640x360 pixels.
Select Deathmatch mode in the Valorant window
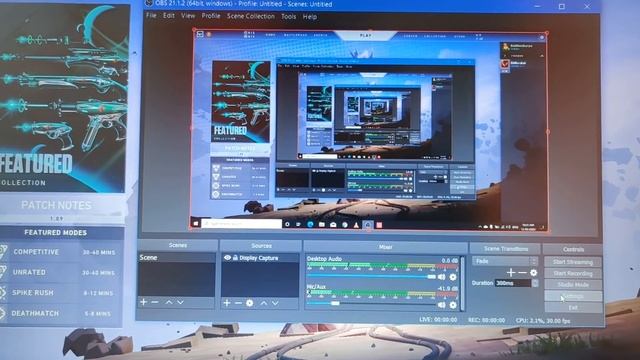pyautogui.click(x=61, y=313)
